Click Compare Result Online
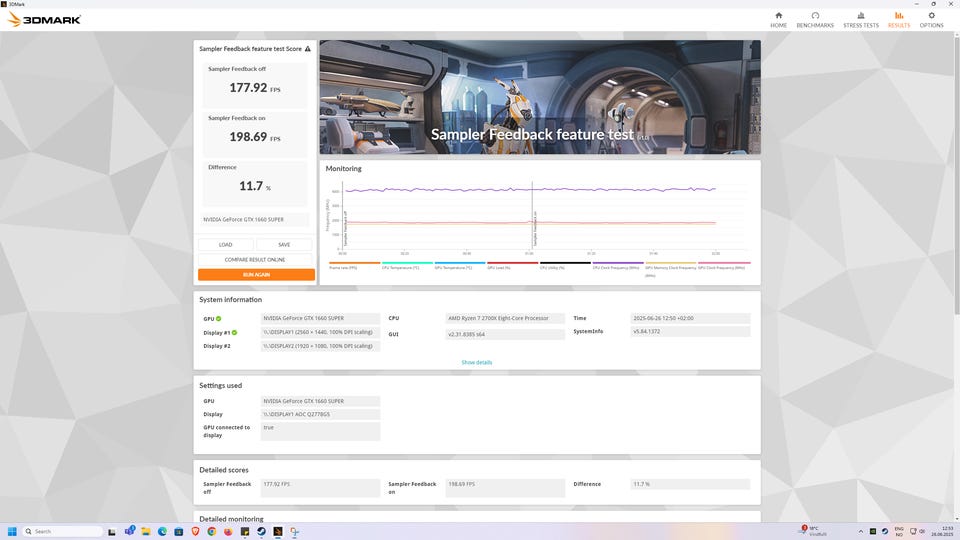The width and height of the screenshot is (960, 540). pos(255,259)
